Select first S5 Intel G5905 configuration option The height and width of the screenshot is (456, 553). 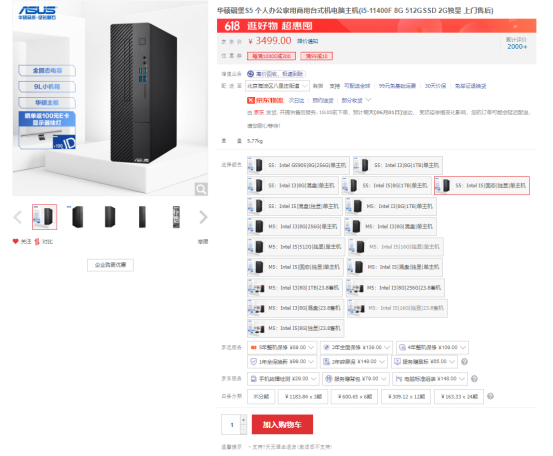[298, 165]
